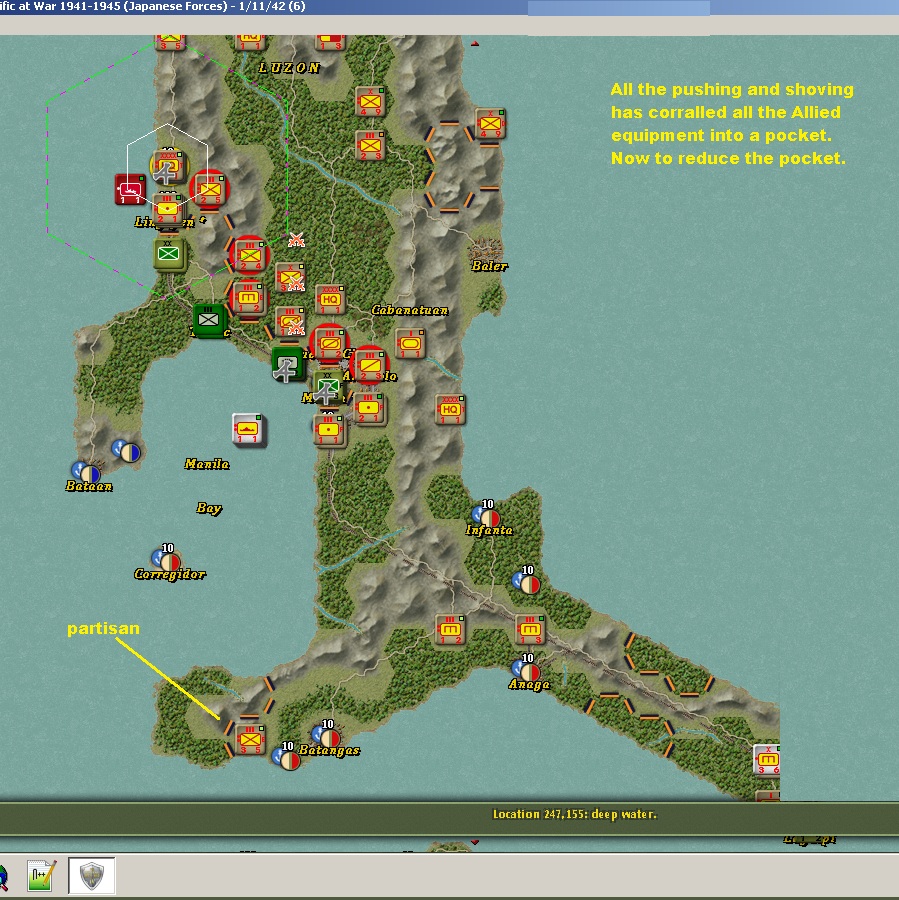899x900 pixels.
Task: Click the upper Bataan peninsula base icon
Action: [126, 450]
